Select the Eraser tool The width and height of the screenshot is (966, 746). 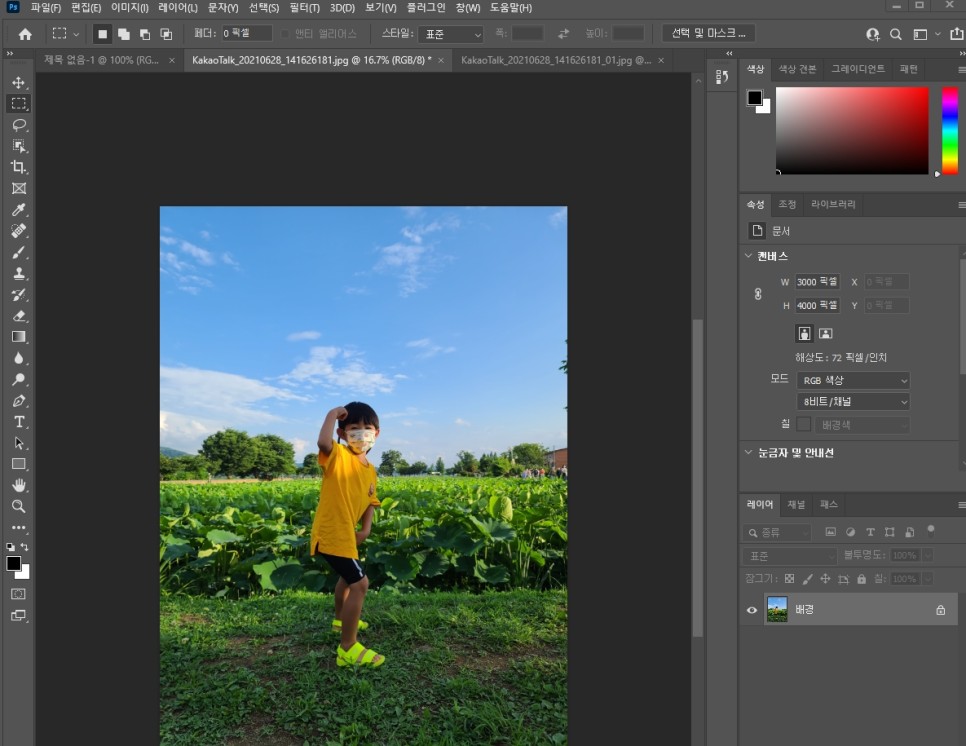pyautogui.click(x=18, y=316)
